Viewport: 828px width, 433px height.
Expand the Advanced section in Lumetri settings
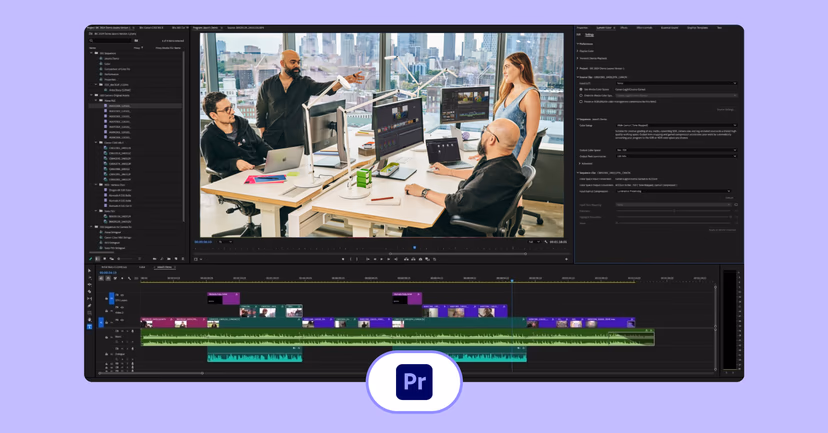point(580,164)
